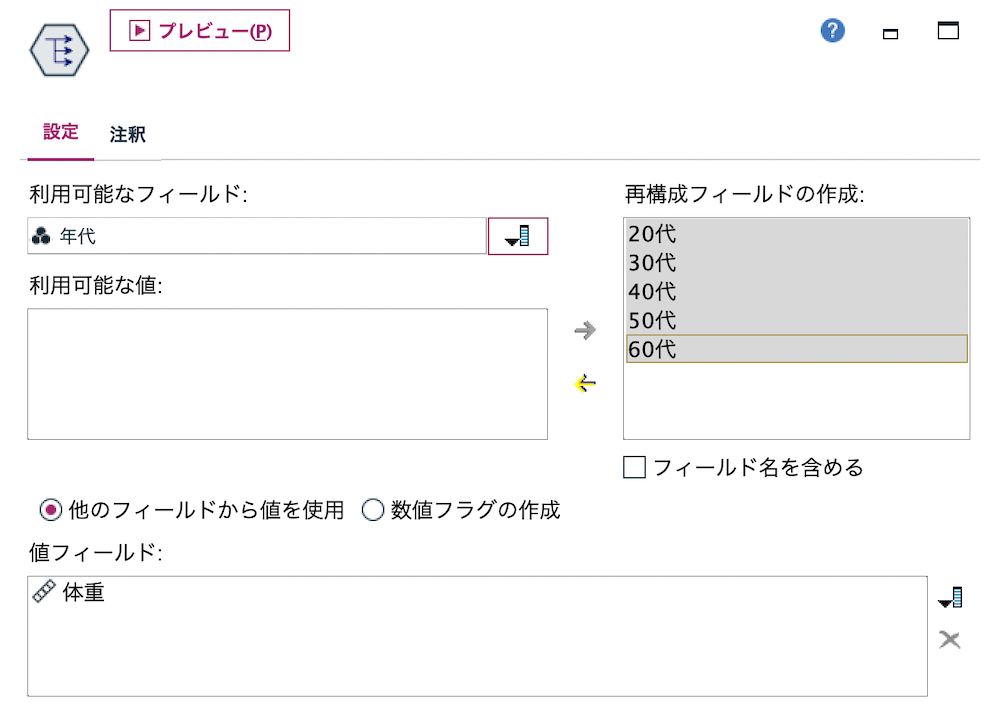Open the field picker dropdown beside 値フィールド
Viewport: 1000px width, 708px height.
(x=950, y=598)
